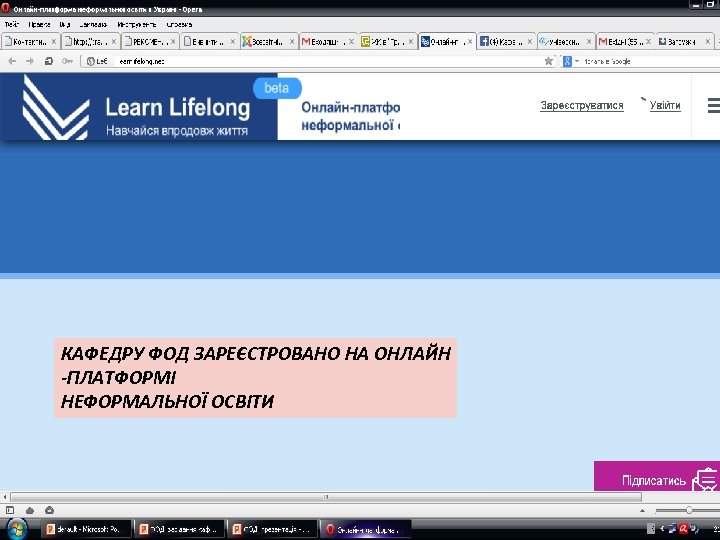
Task: Switch to the Загрузки tab
Action: coord(684,41)
